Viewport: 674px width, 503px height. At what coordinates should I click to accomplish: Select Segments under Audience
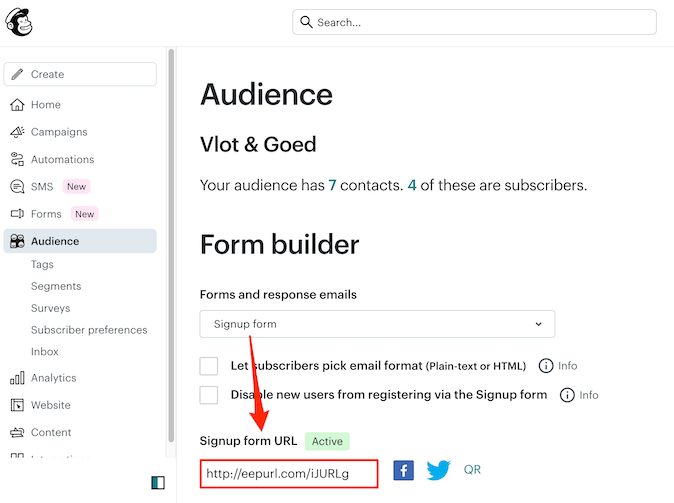tap(56, 286)
